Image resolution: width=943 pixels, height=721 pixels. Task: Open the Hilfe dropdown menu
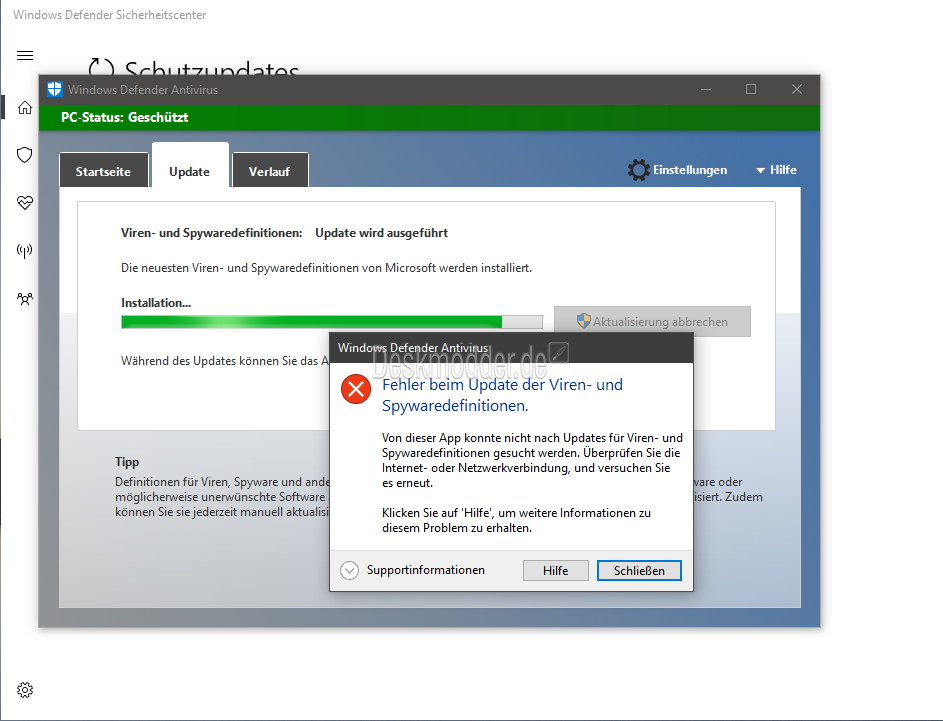pos(776,170)
